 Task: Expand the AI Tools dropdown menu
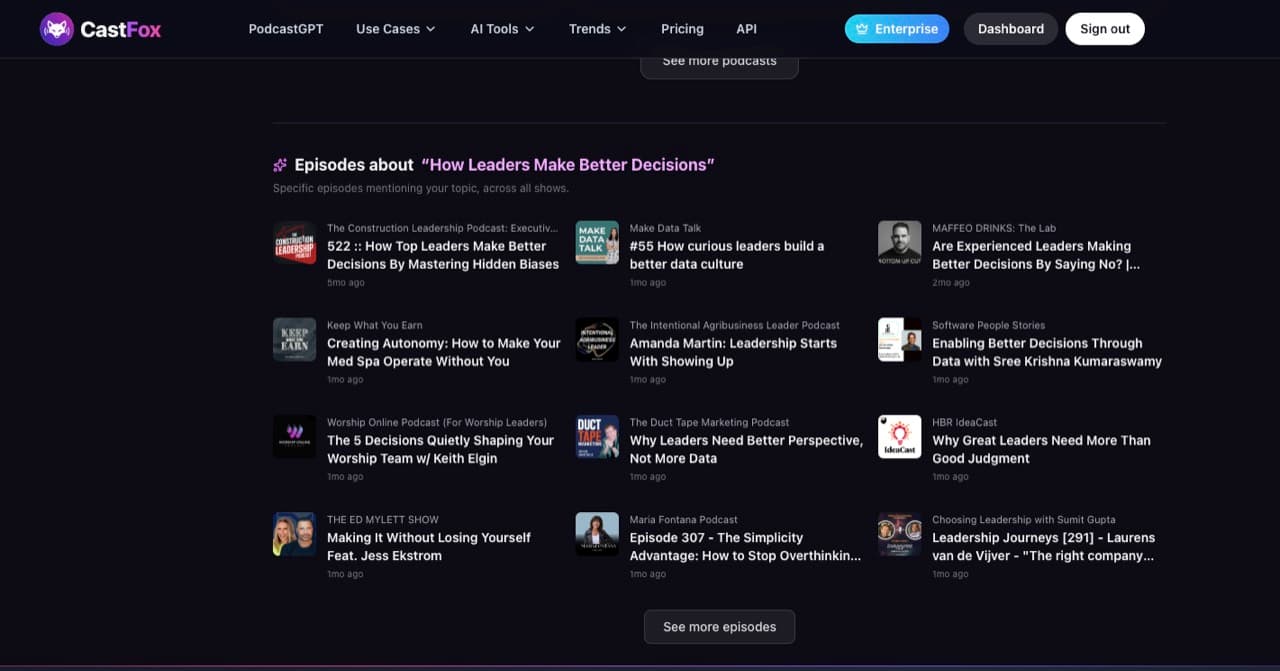tap(502, 29)
